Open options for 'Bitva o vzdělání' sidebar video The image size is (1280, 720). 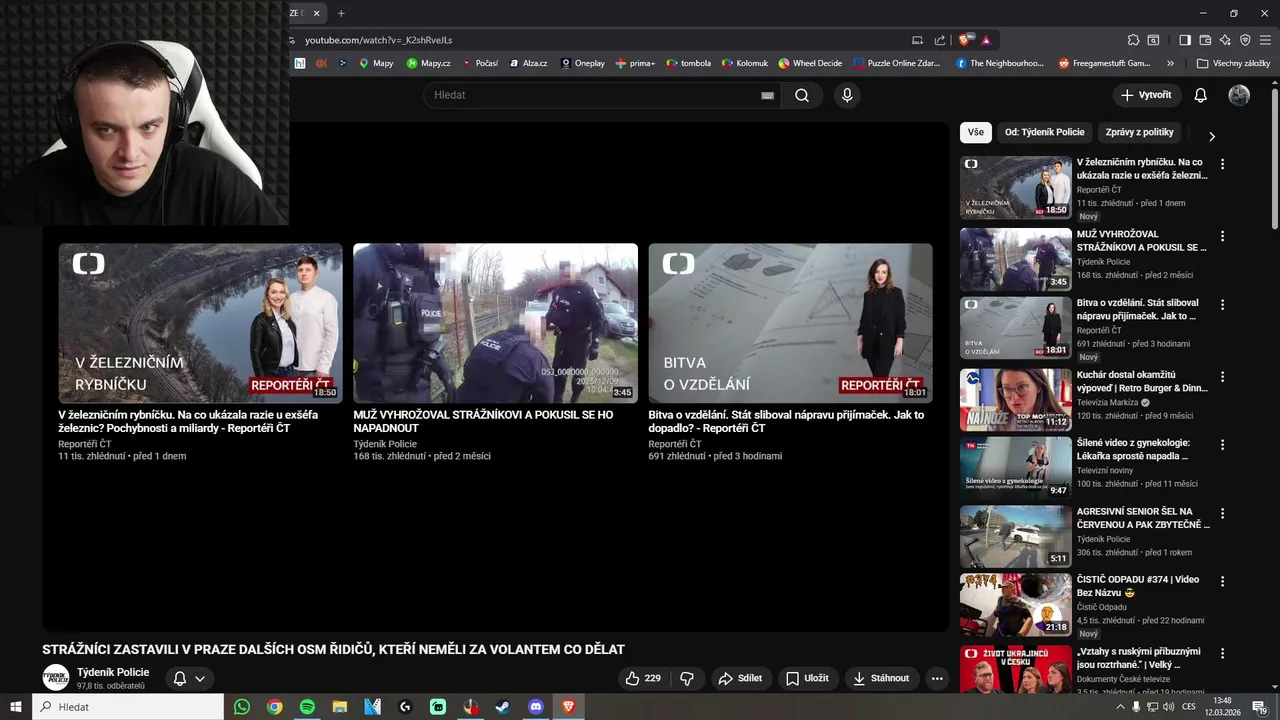coord(1222,304)
